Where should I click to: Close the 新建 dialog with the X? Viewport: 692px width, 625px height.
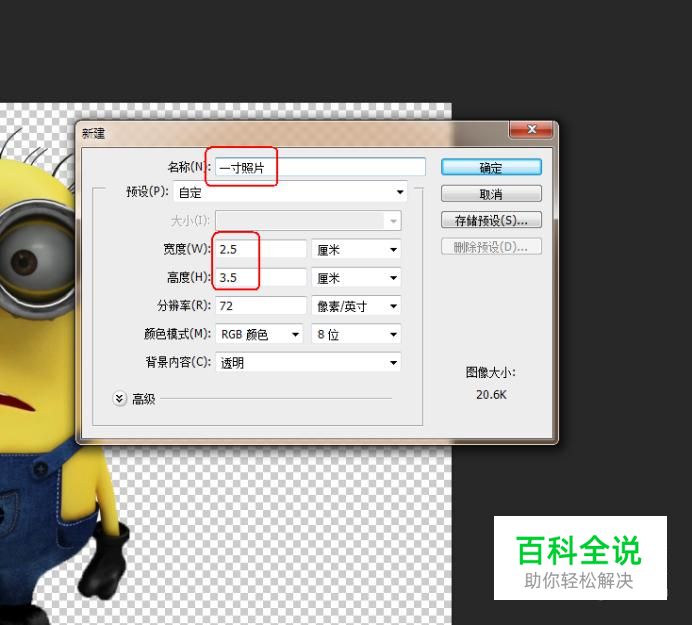tap(531, 129)
